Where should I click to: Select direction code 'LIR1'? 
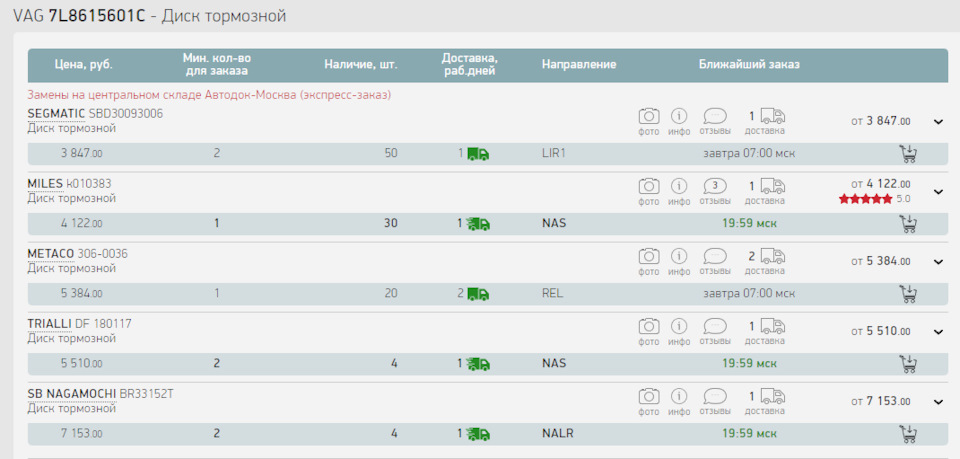554,154
